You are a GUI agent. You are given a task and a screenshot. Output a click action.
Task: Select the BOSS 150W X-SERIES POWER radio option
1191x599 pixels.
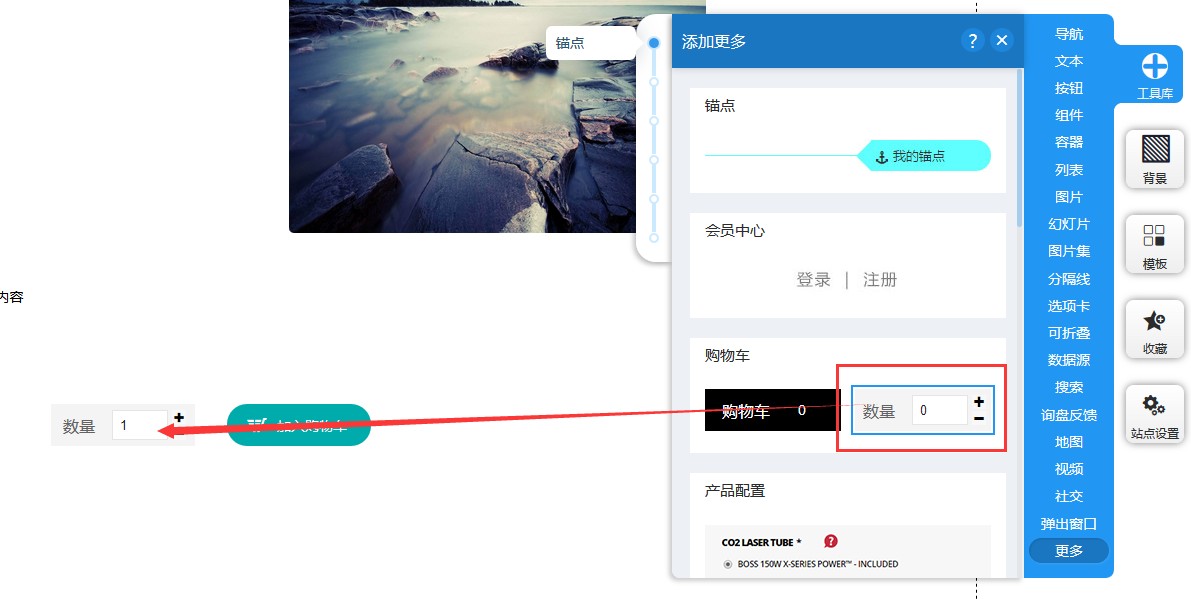click(728, 564)
